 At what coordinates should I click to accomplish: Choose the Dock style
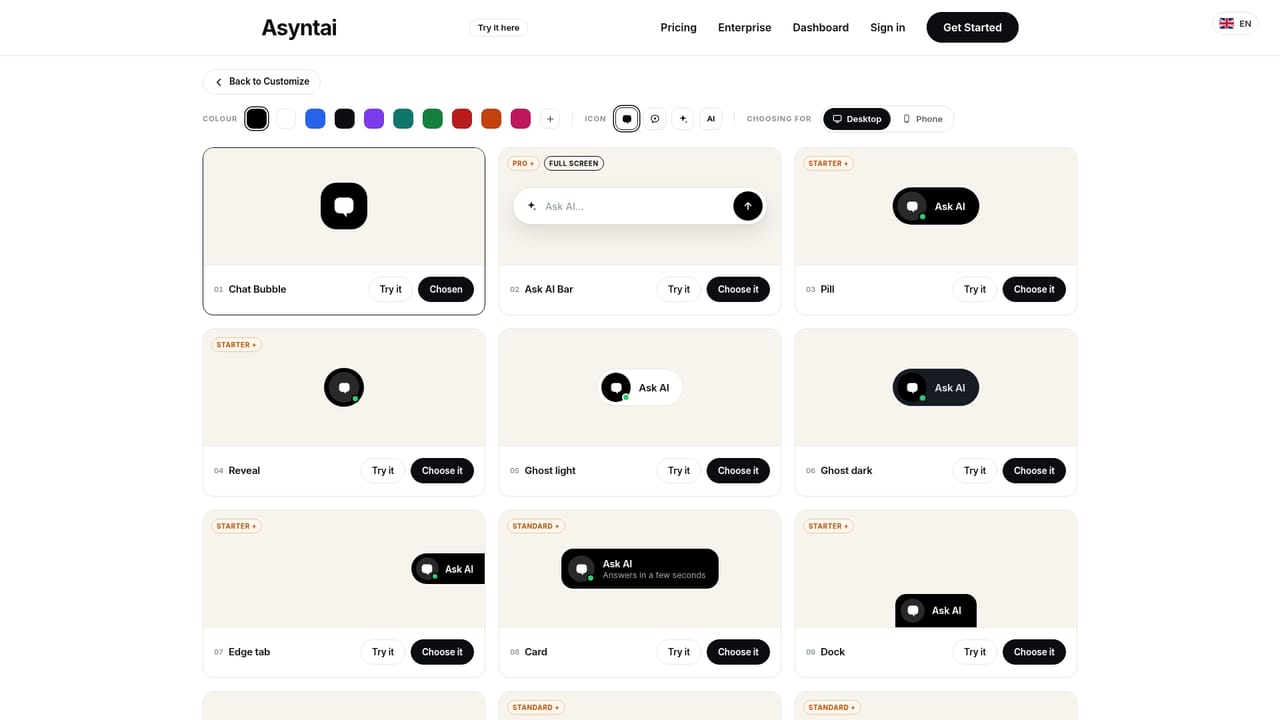coord(1034,651)
